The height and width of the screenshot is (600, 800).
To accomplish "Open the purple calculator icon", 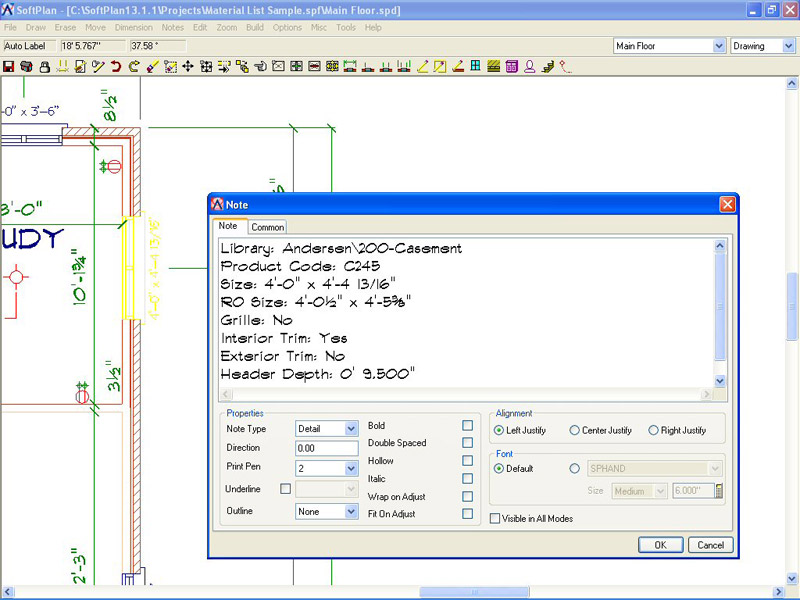I will [512, 66].
